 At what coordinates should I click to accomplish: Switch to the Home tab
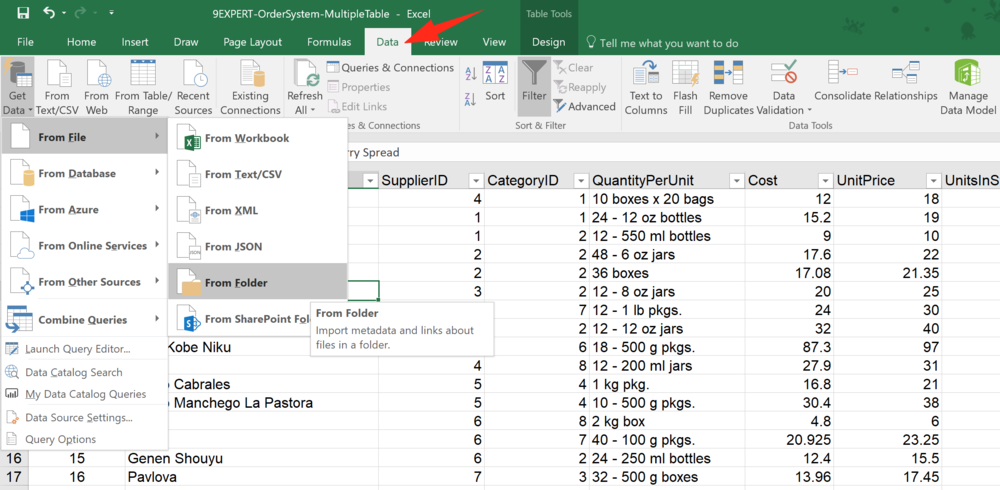click(82, 42)
